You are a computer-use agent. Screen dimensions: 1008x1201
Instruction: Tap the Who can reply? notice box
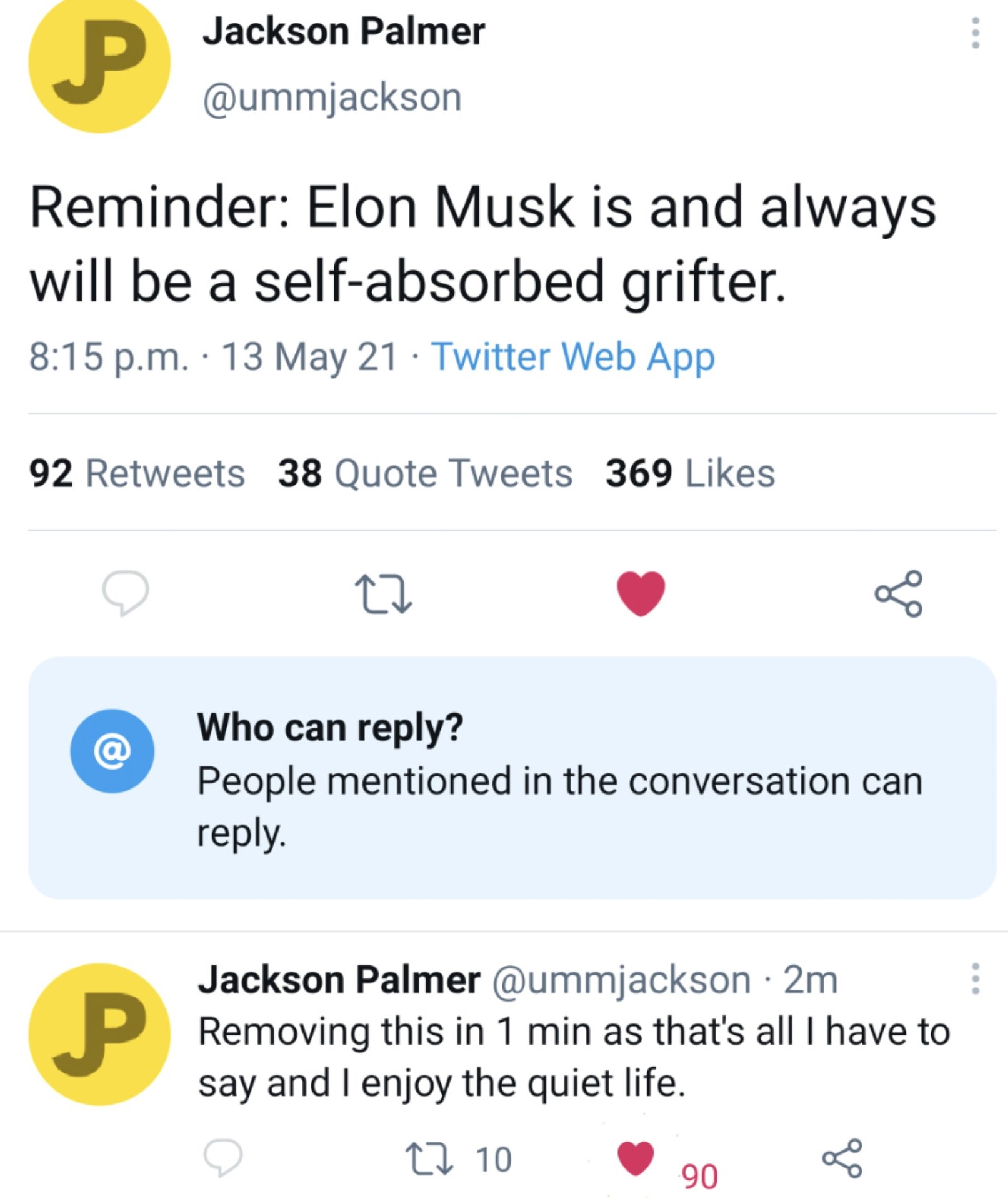[512, 778]
